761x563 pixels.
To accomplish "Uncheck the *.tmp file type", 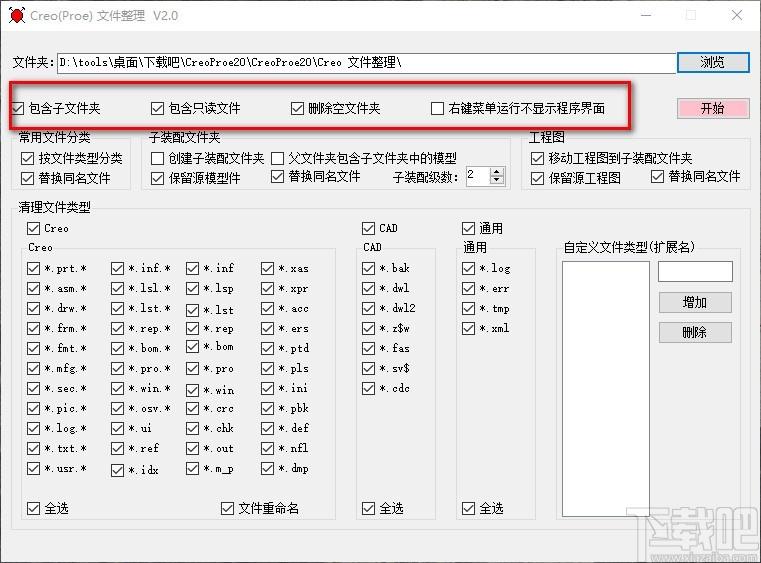I will coord(468,308).
